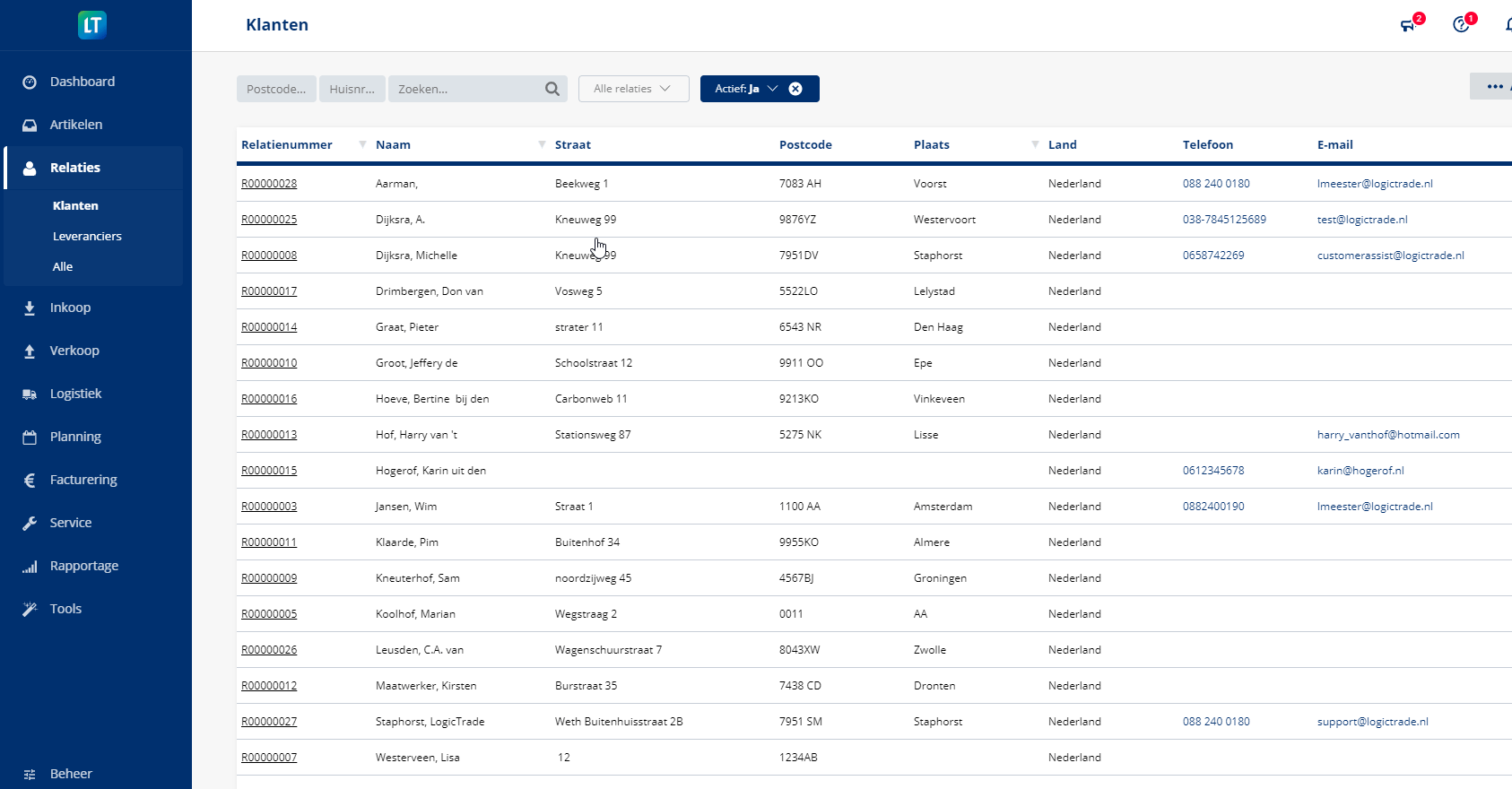Click the Plaats column filter icon

point(1035,144)
